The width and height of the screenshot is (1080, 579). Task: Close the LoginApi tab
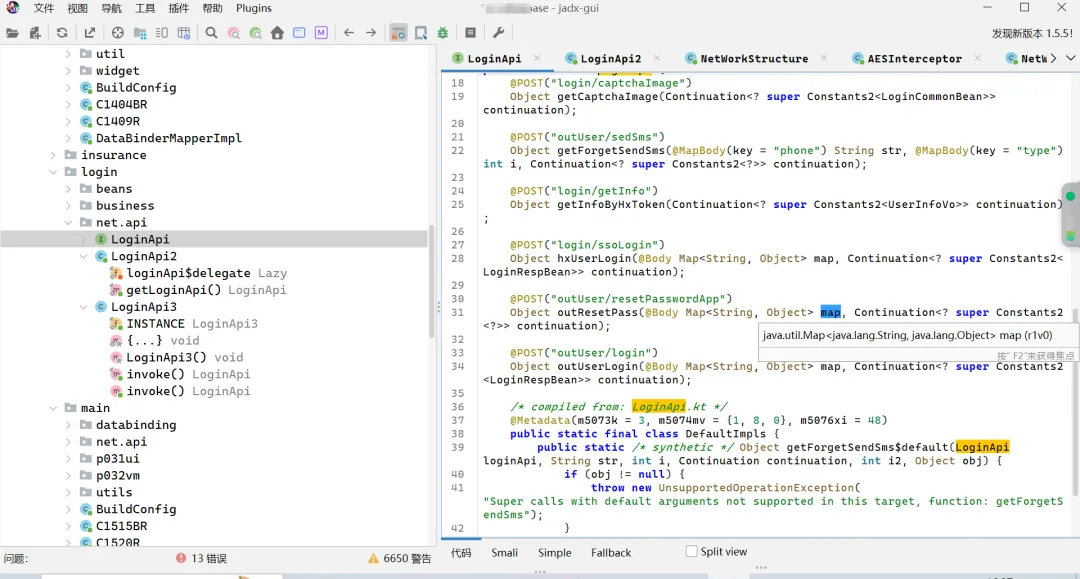click(537, 58)
